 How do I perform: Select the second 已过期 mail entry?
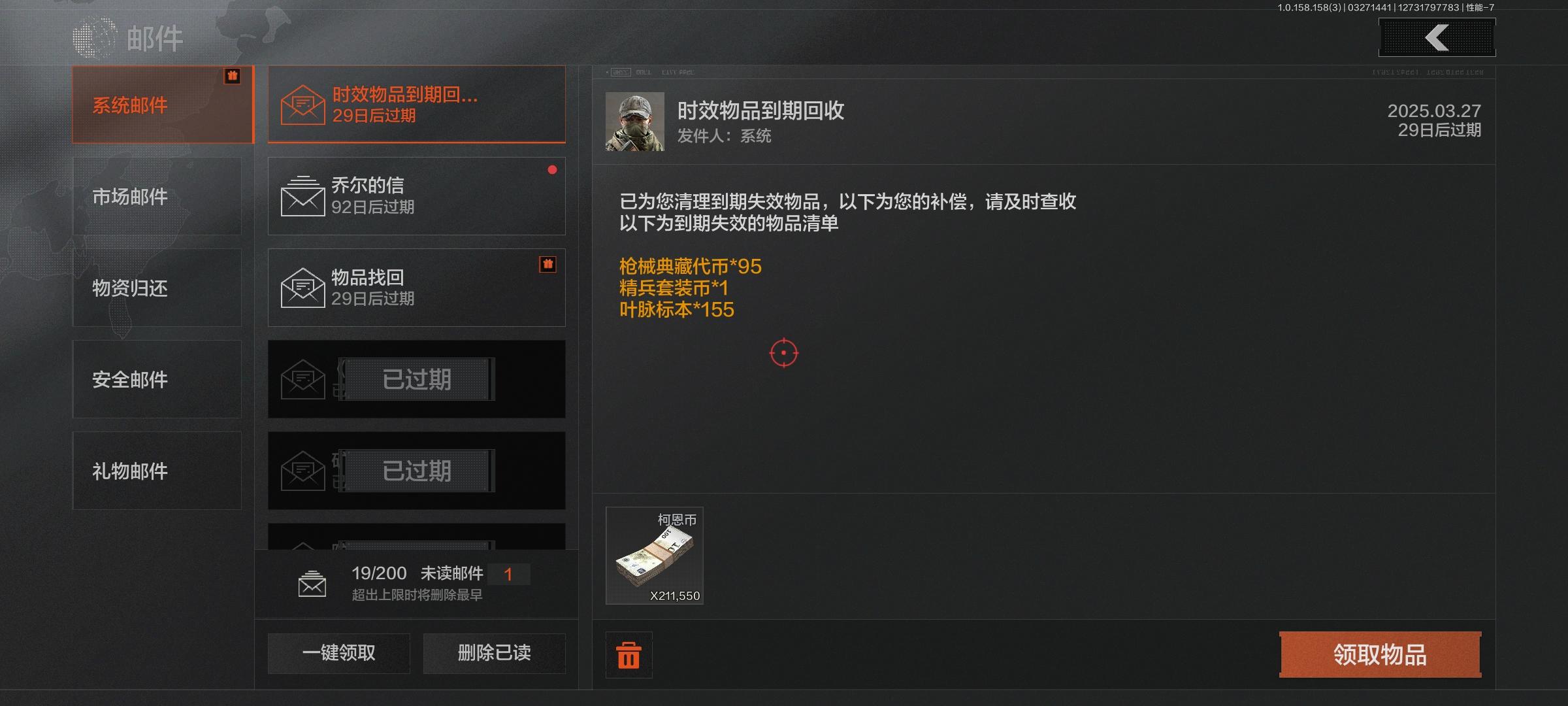point(417,471)
